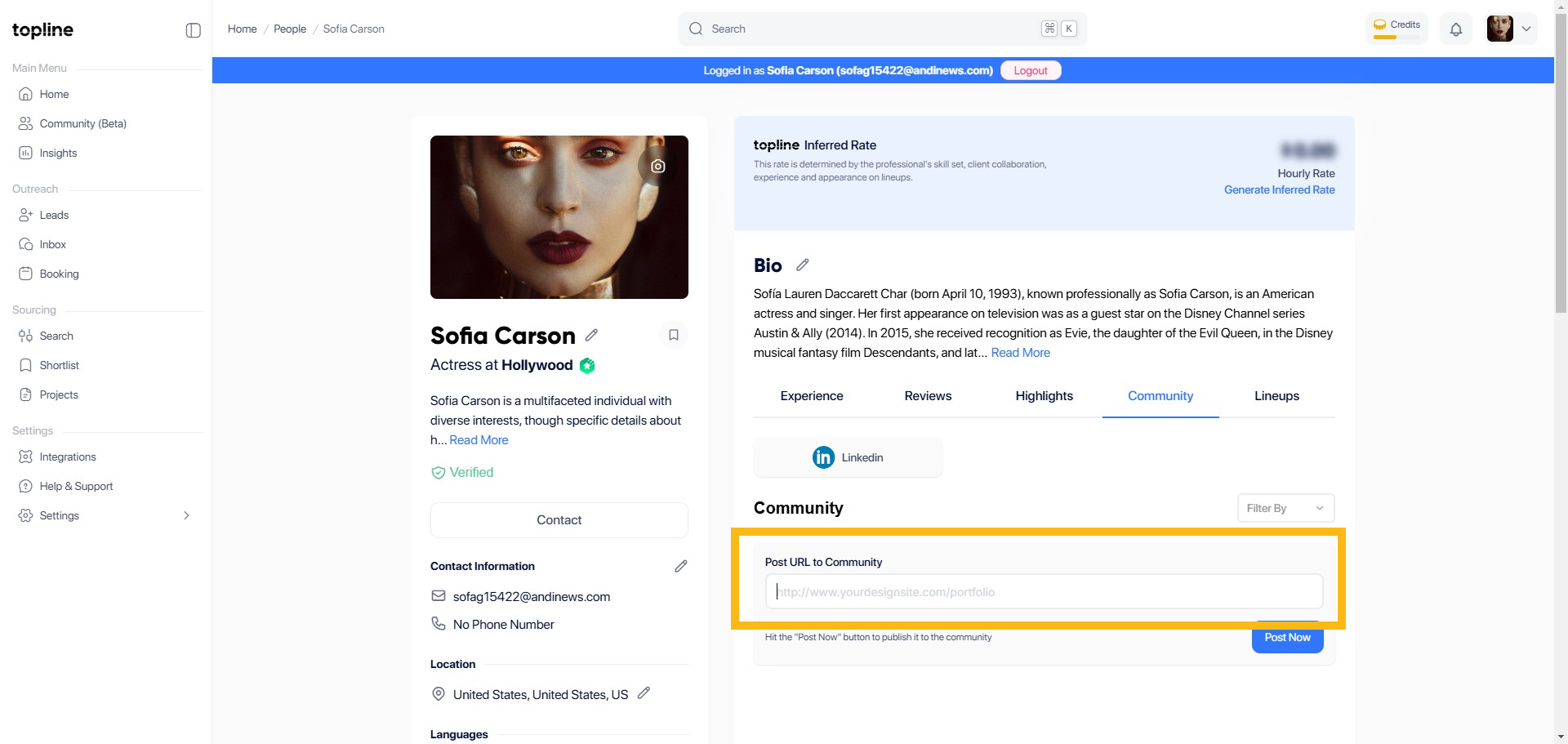Viewport: 1568px width, 744px height.
Task: Open the Filter By dropdown
Action: point(1285,508)
